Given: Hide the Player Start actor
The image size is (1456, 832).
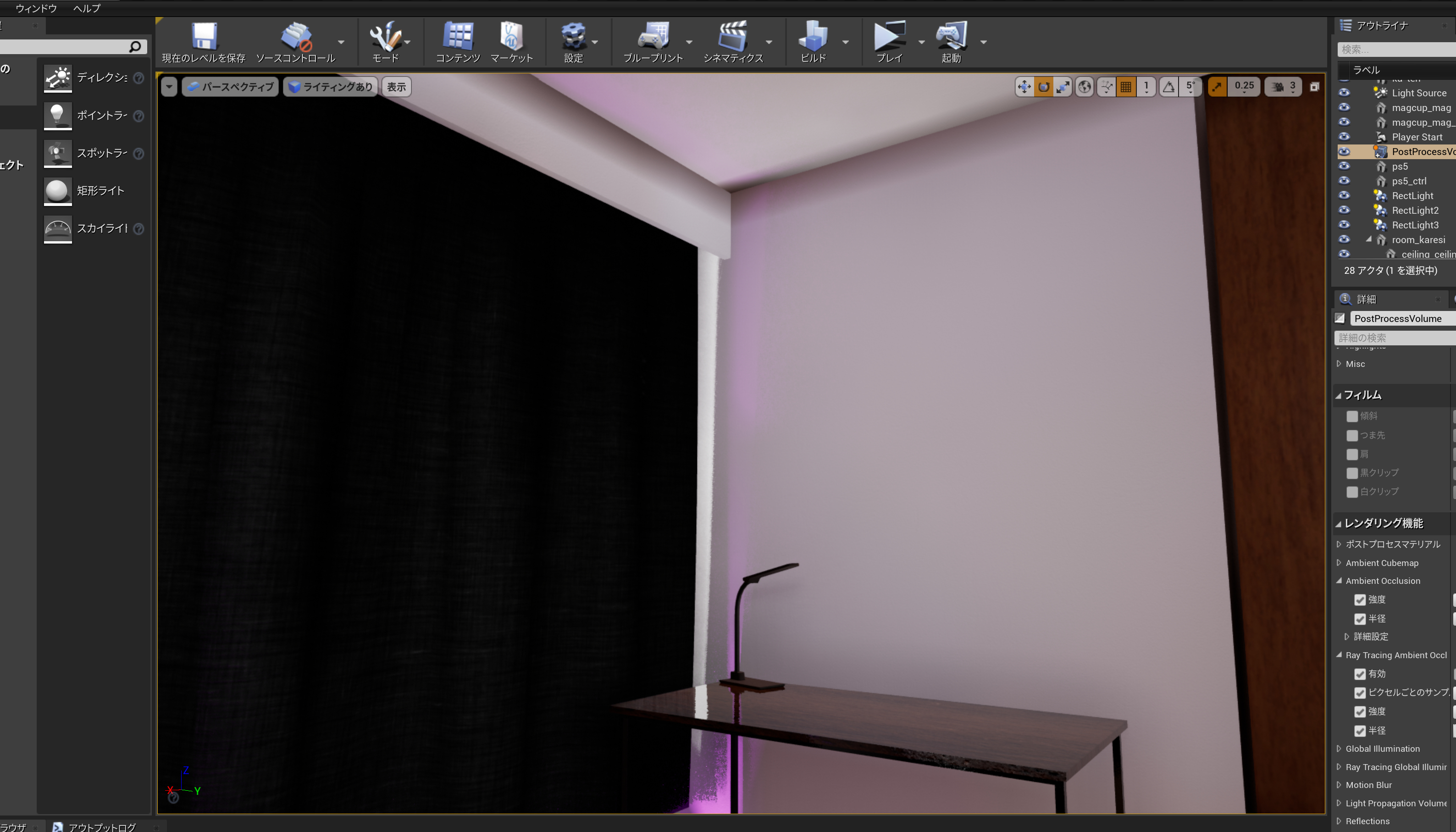Looking at the screenshot, I should (1345, 137).
